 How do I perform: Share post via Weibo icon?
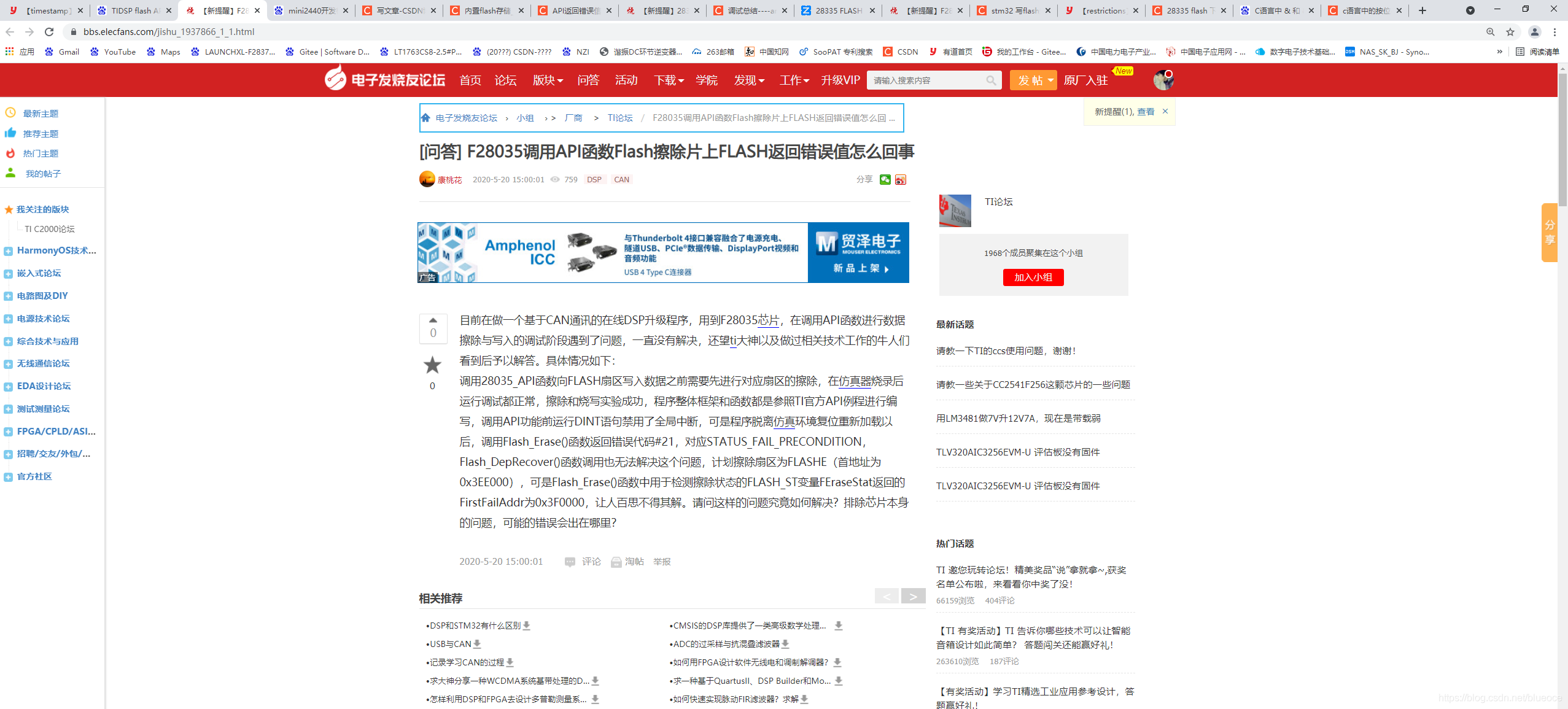900,180
